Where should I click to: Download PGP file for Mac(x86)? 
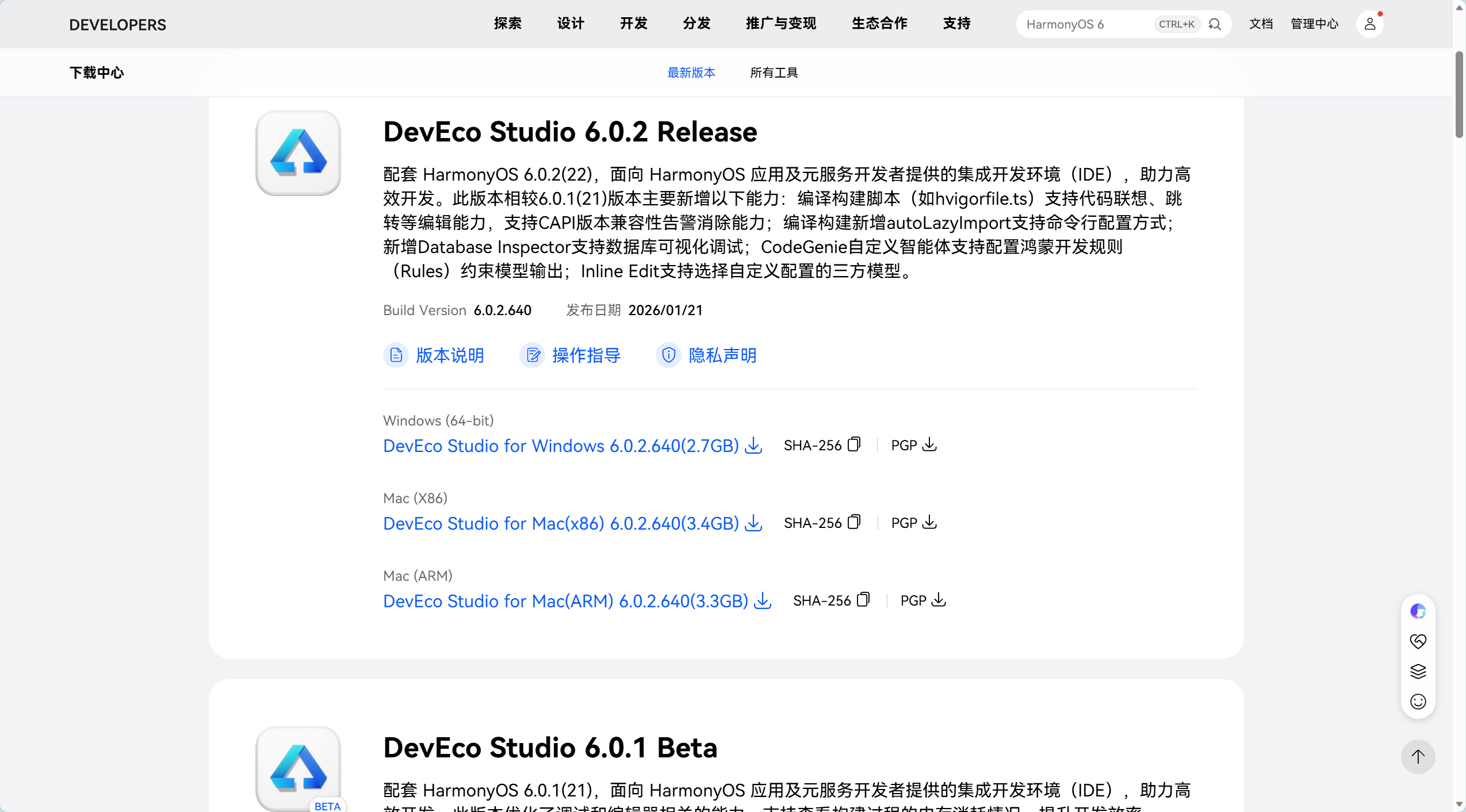click(x=929, y=522)
